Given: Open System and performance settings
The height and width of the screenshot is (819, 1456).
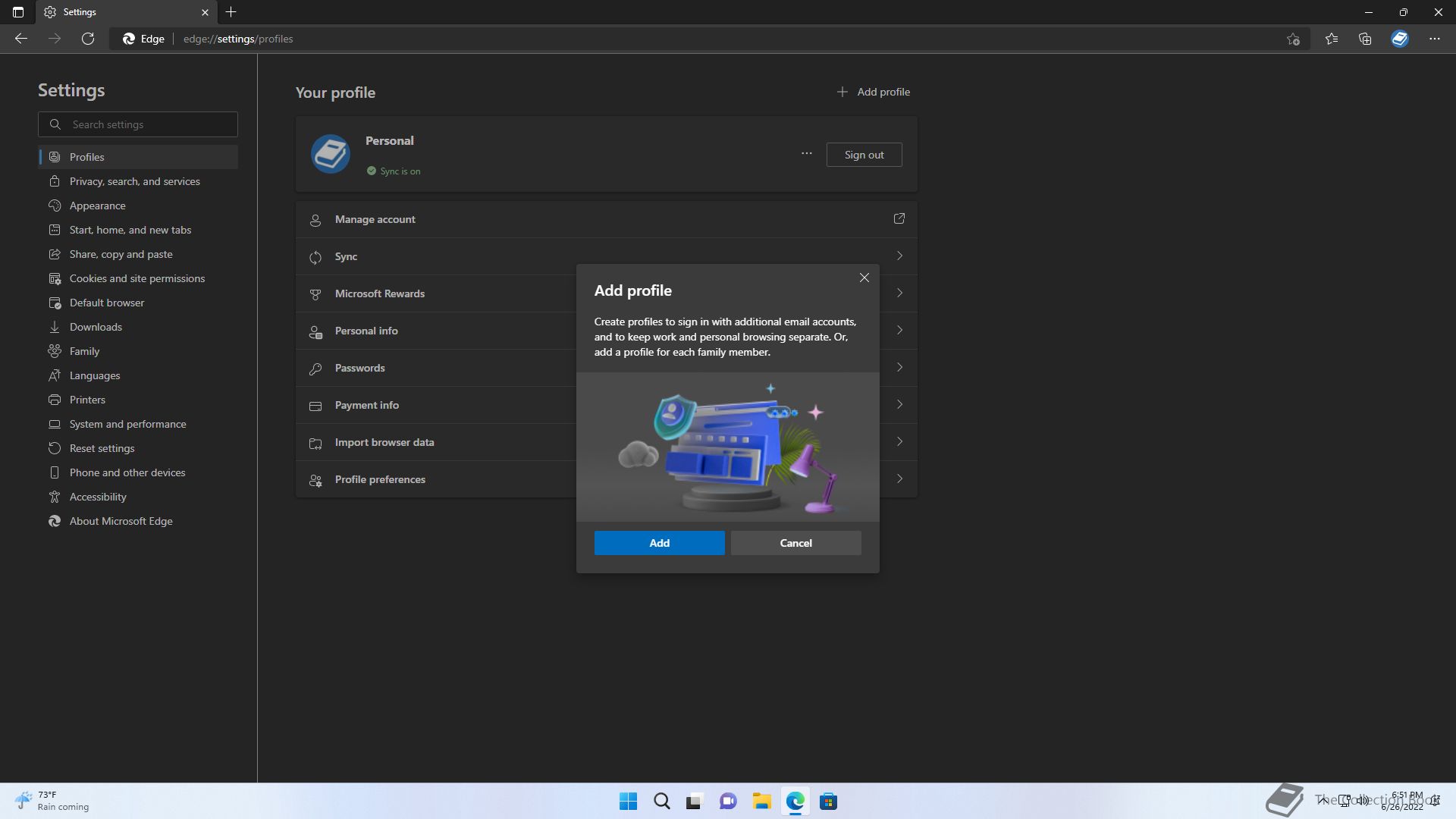Looking at the screenshot, I should point(138,424).
